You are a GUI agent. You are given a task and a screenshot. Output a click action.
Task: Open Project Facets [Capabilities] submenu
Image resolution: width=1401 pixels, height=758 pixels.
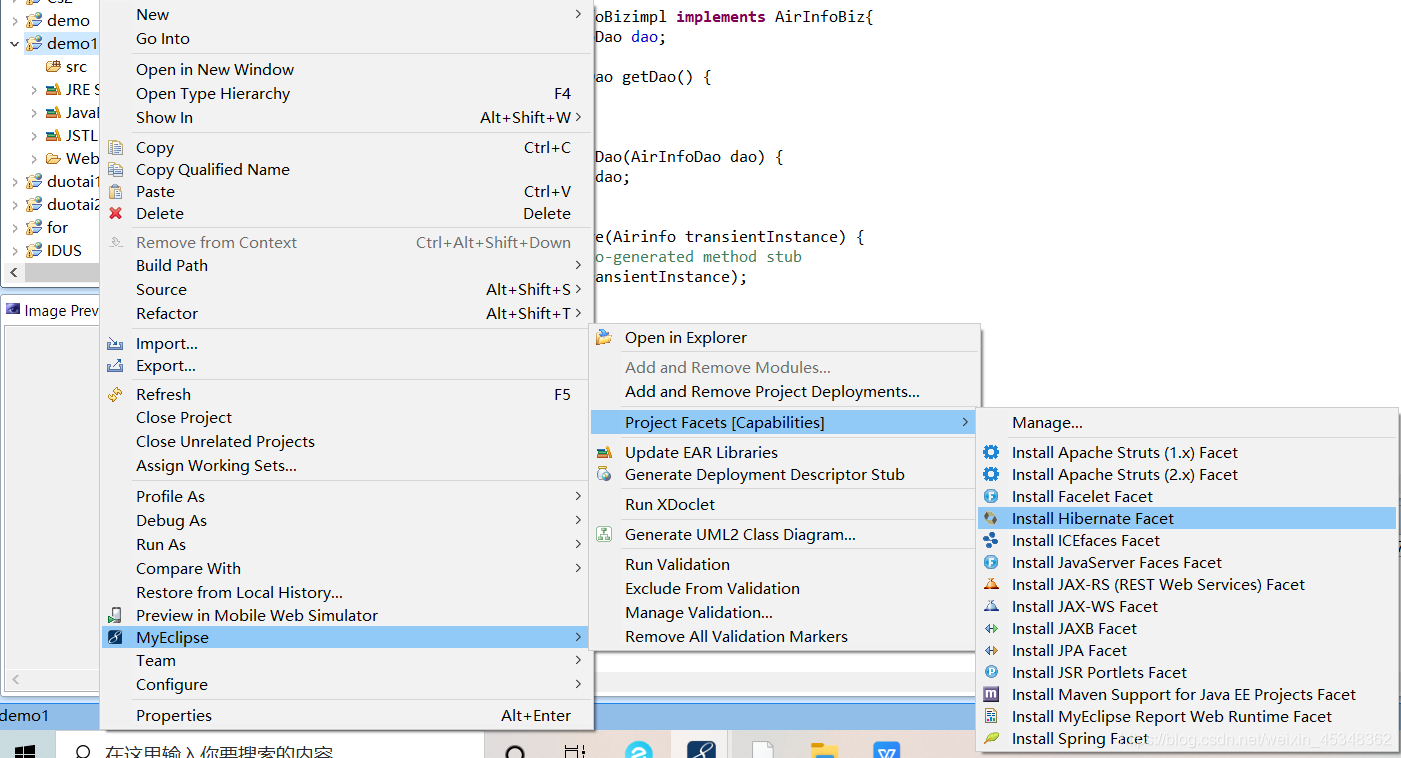click(785, 422)
